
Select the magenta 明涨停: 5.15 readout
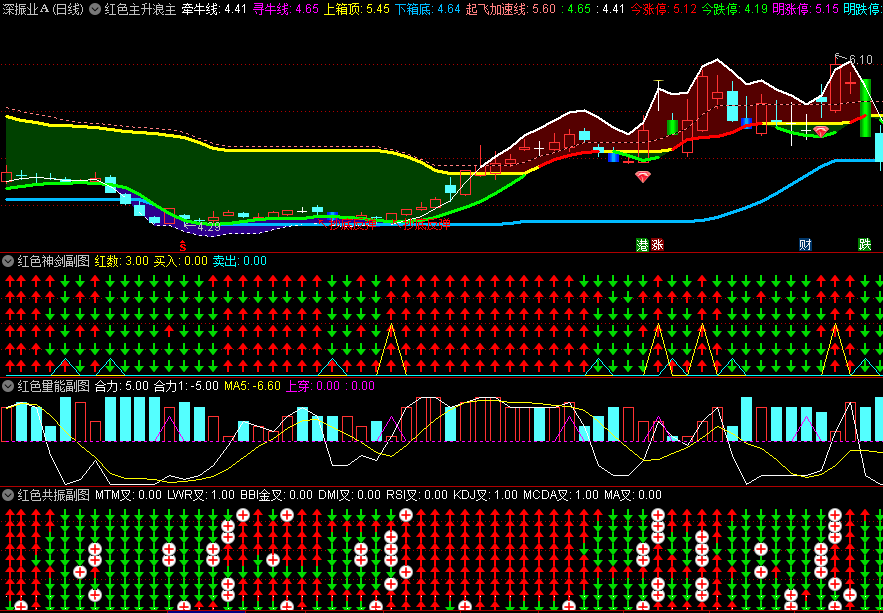pos(806,9)
